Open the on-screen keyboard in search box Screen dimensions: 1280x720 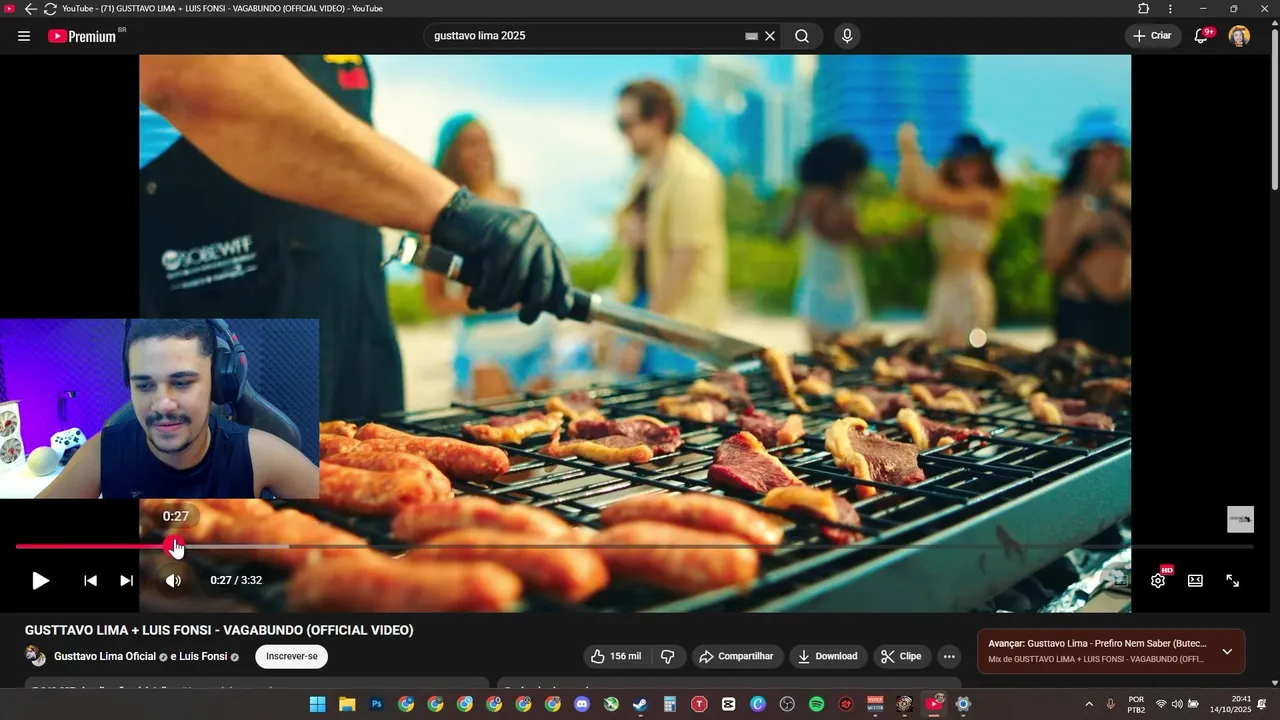click(751, 36)
